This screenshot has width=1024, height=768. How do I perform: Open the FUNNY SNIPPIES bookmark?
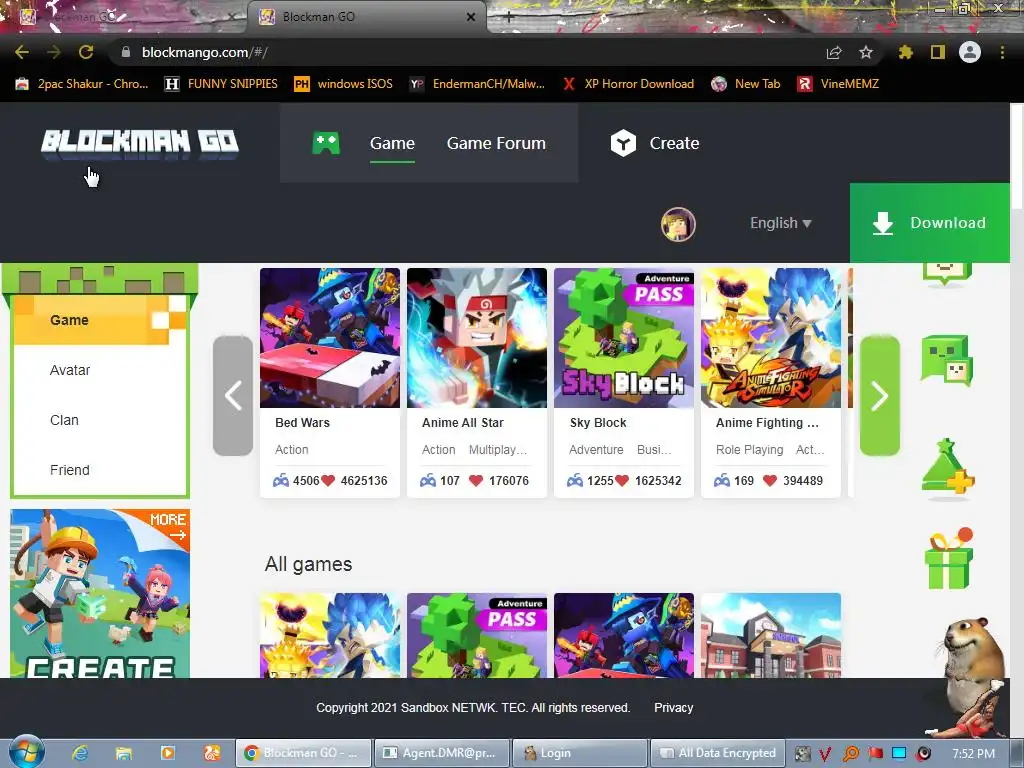coord(221,84)
